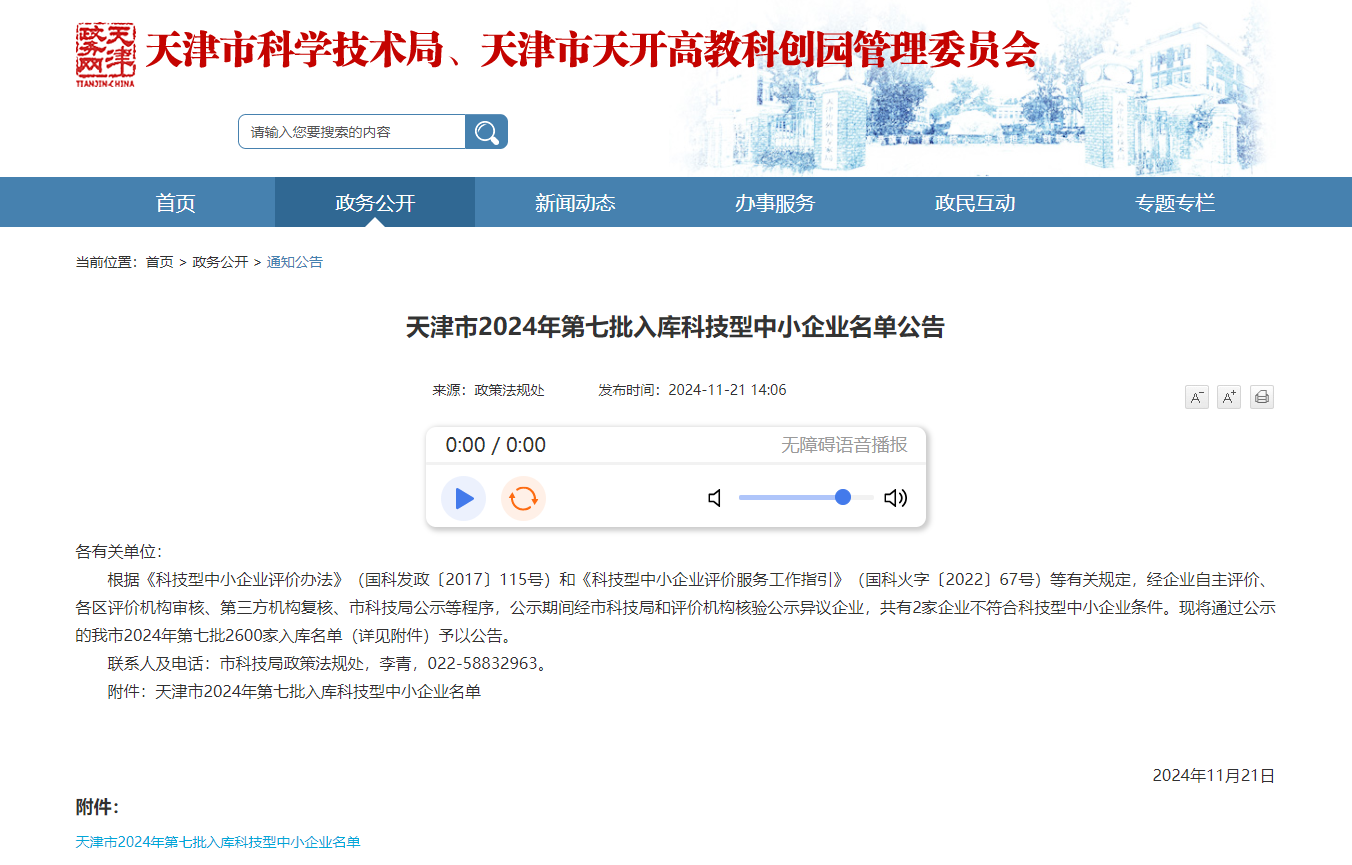Type in the site search input box
This screenshot has width=1352, height=865.
coord(352,132)
